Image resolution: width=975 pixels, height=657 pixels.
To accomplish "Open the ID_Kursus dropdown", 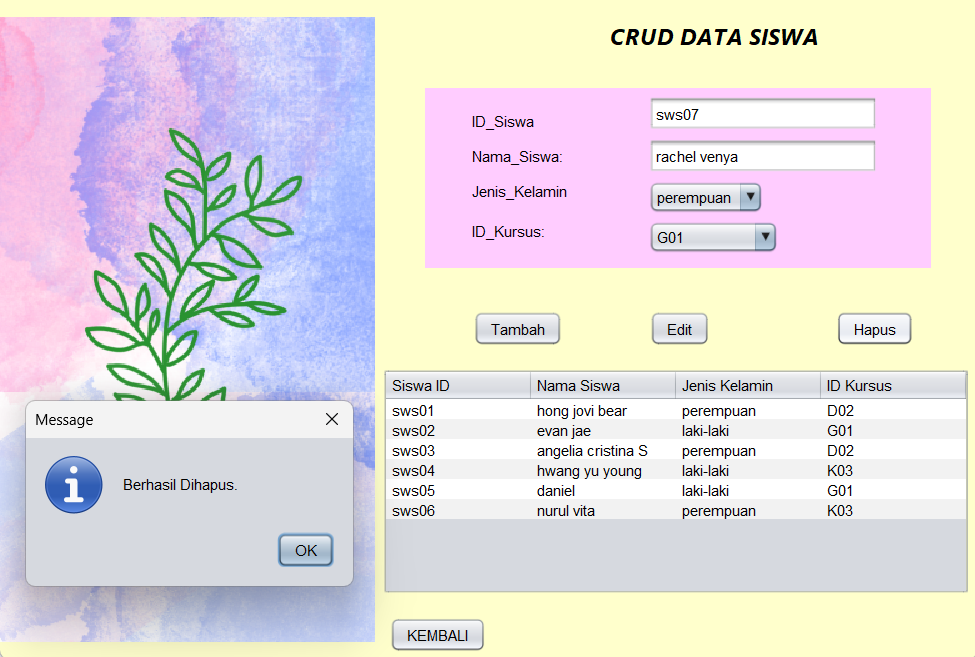I will (764, 237).
